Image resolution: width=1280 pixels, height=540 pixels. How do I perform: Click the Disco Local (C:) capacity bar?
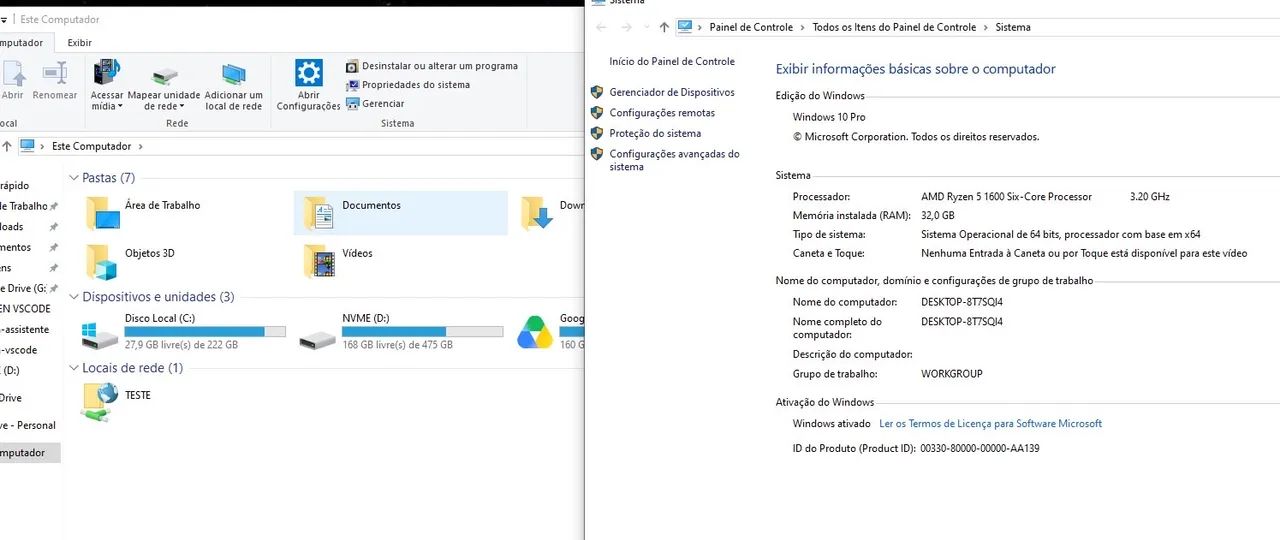pos(205,331)
